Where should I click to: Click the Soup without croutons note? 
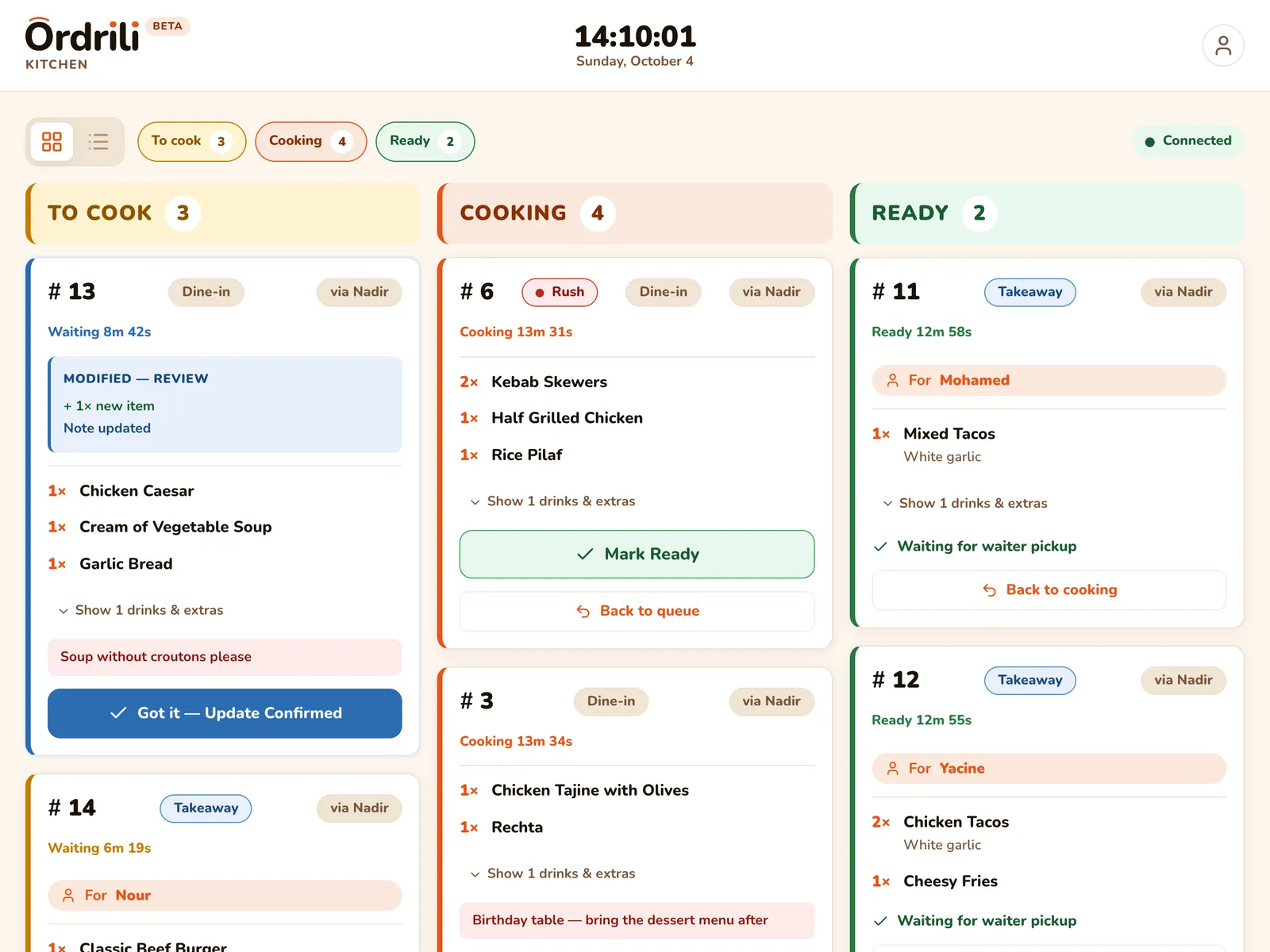click(x=225, y=657)
